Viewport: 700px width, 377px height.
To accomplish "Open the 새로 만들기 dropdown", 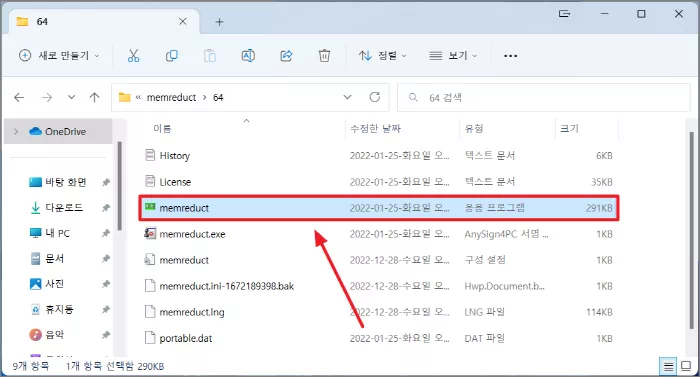I will click(59, 56).
